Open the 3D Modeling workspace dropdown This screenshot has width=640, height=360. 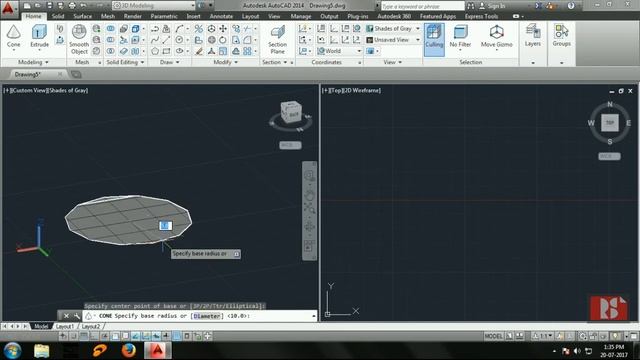tap(154, 6)
